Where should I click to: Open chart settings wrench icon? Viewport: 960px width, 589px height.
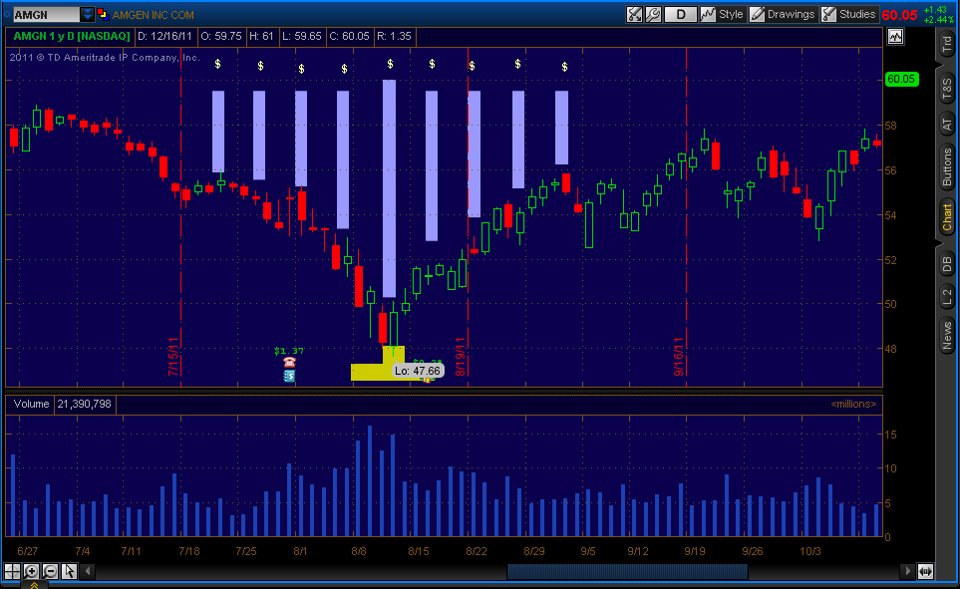[x=653, y=14]
